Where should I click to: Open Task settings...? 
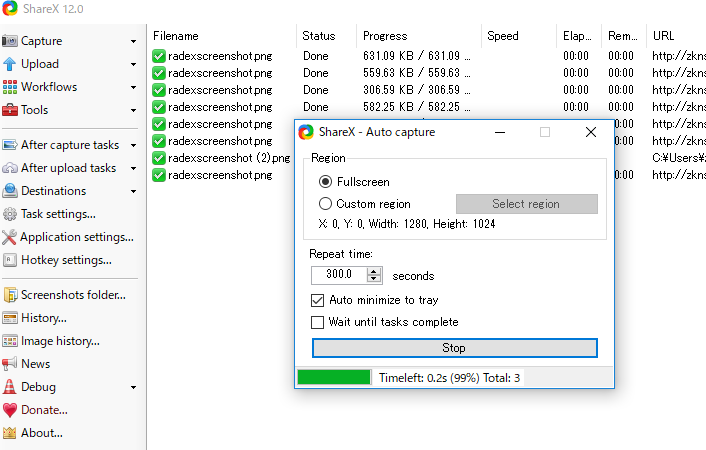59,214
